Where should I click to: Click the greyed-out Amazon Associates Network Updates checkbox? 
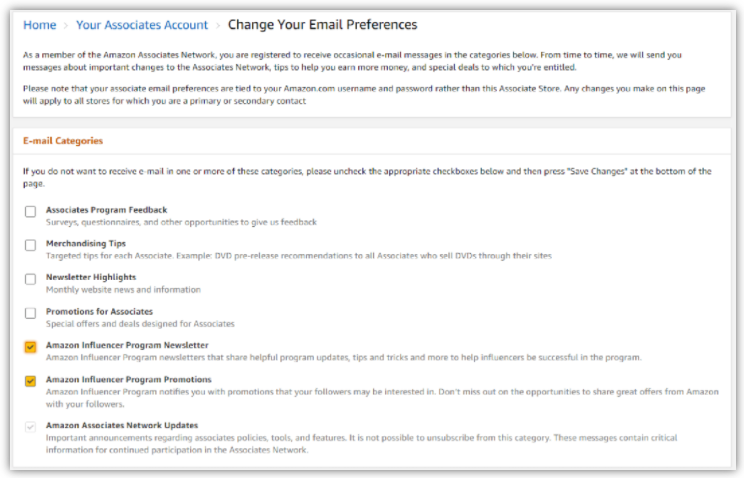click(x=30, y=427)
